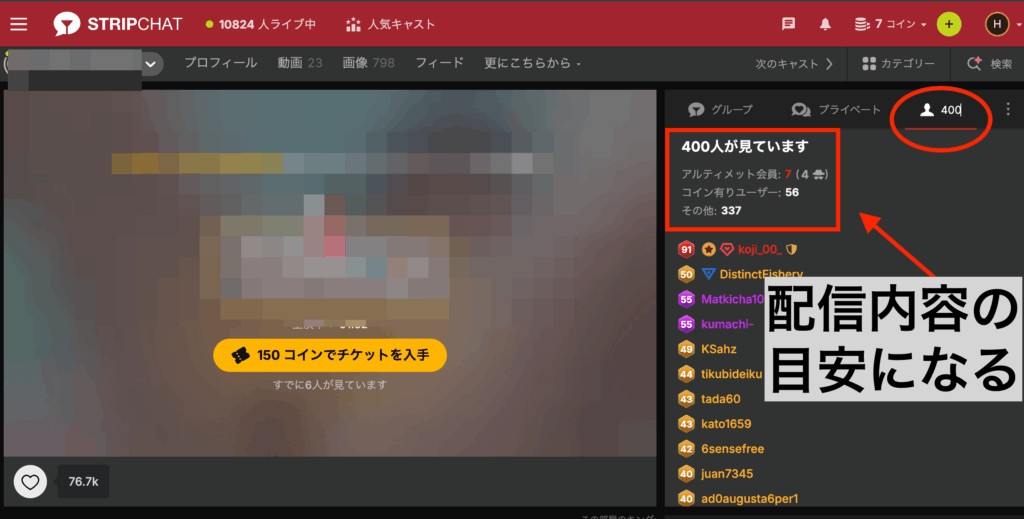Open user ad0augusta6per1 in viewer list
This screenshot has height=519, width=1024.
coord(749,498)
